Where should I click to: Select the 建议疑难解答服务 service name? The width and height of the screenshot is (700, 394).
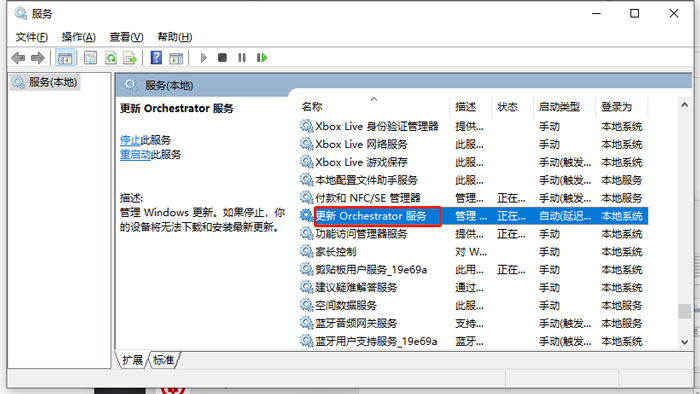coord(356,287)
